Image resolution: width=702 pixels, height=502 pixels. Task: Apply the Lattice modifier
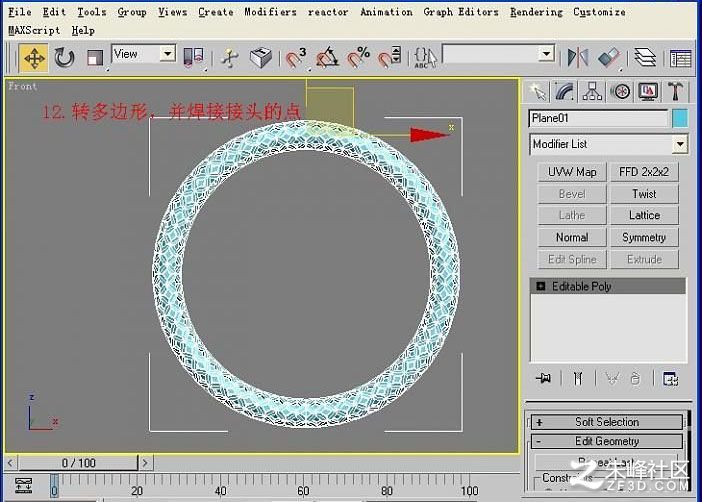tap(644, 215)
